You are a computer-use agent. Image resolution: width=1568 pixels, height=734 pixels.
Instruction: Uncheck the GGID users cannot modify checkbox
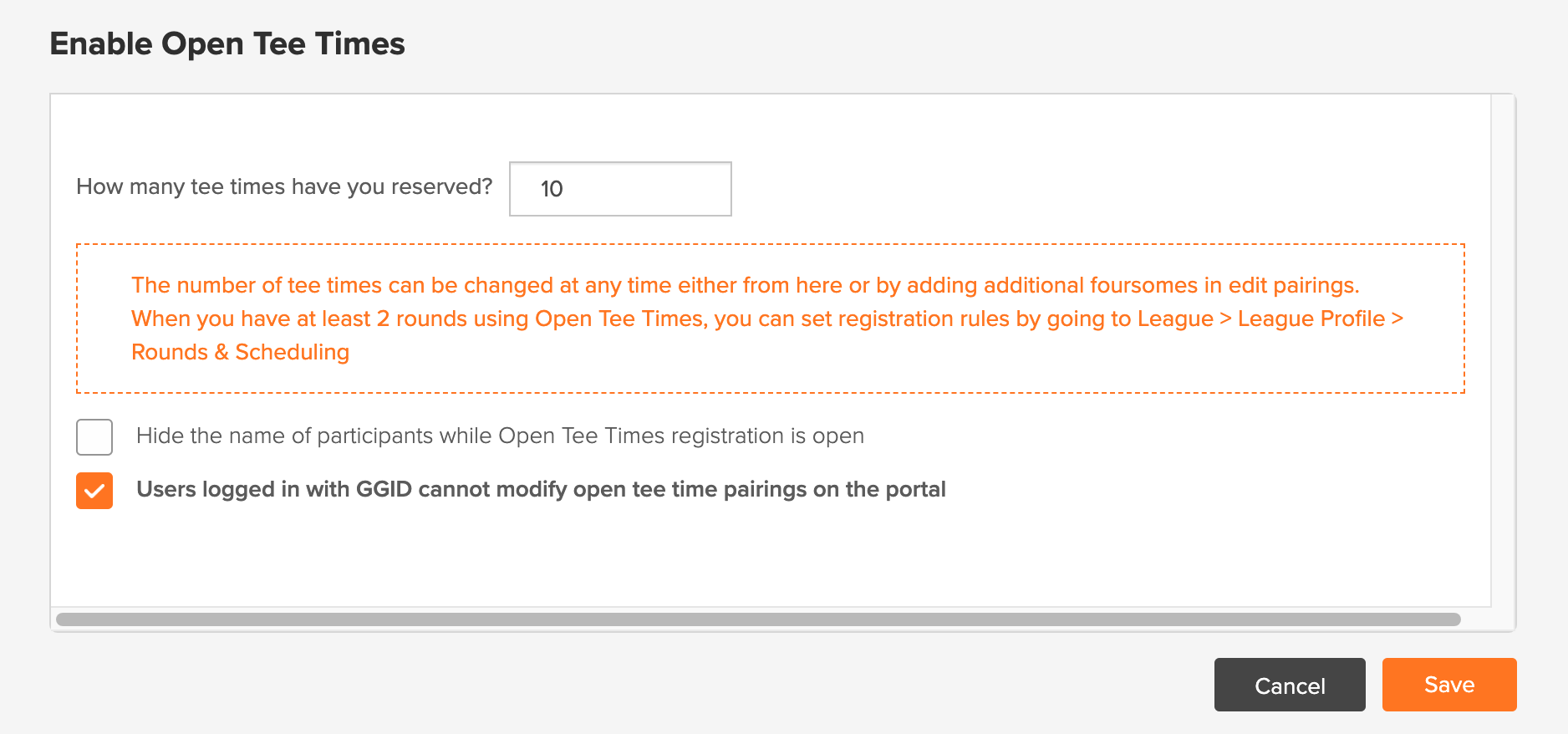coord(94,491)
